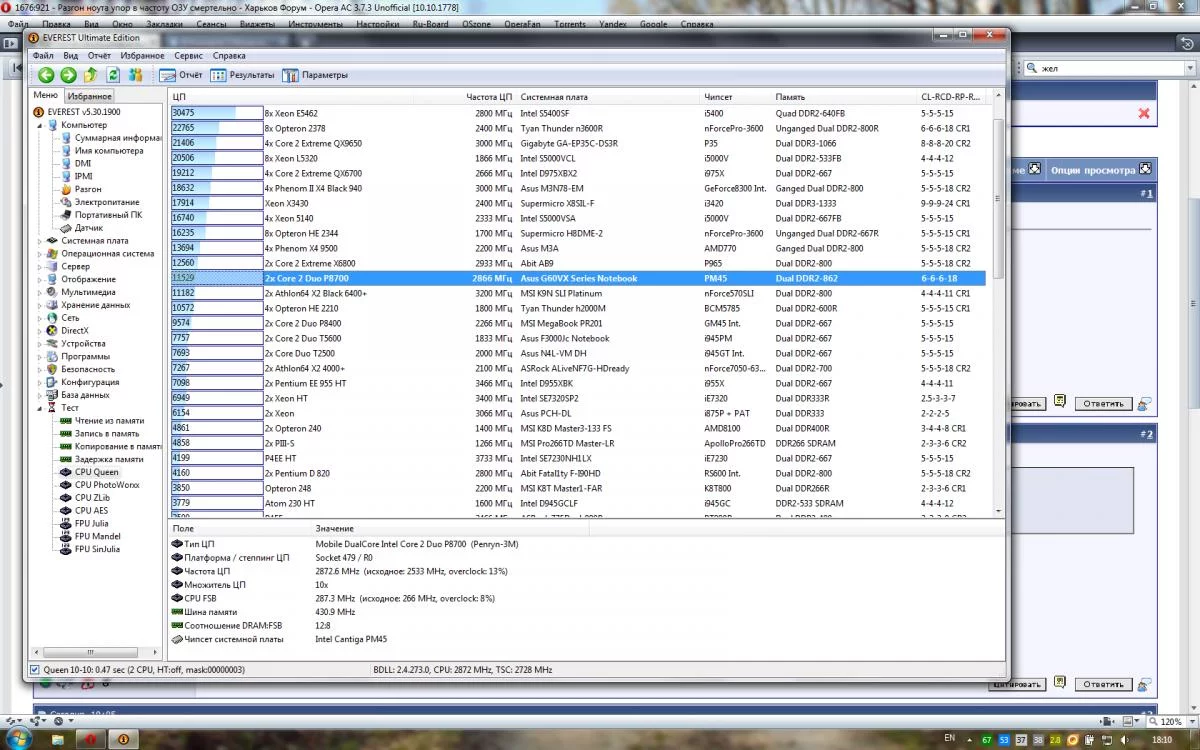This screenshot has width=1200, height=750.
Task: Collapse the Компьютер tree node
Action: (x=40, y=125)
